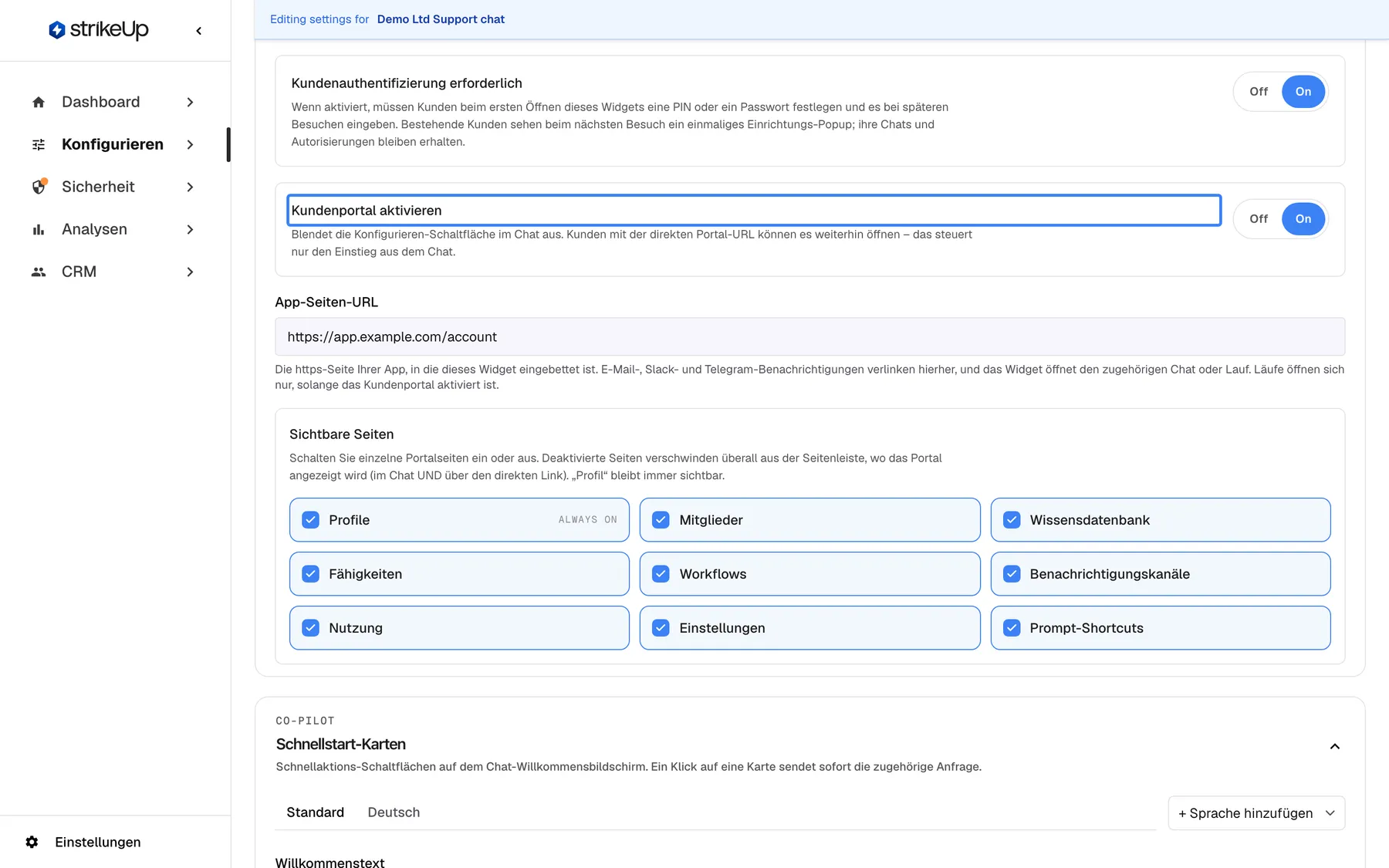Click the Demo Ltd Support chat link
The width and height of the screenshot is (1389, 868).
441,19
